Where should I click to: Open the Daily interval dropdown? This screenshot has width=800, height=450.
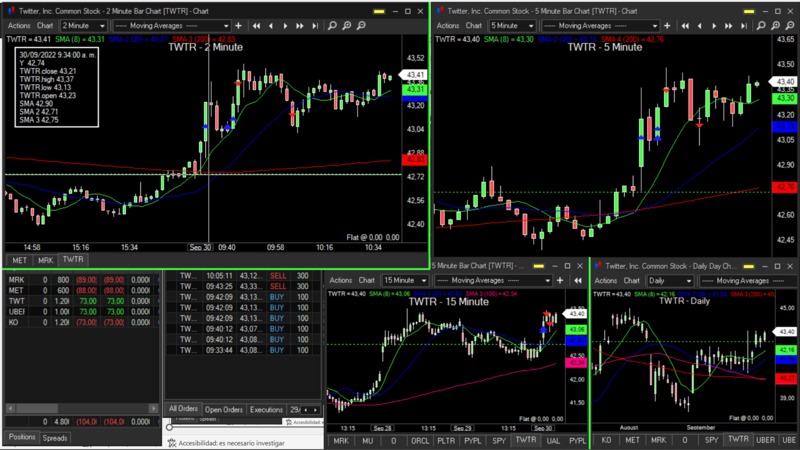(668, 281)
